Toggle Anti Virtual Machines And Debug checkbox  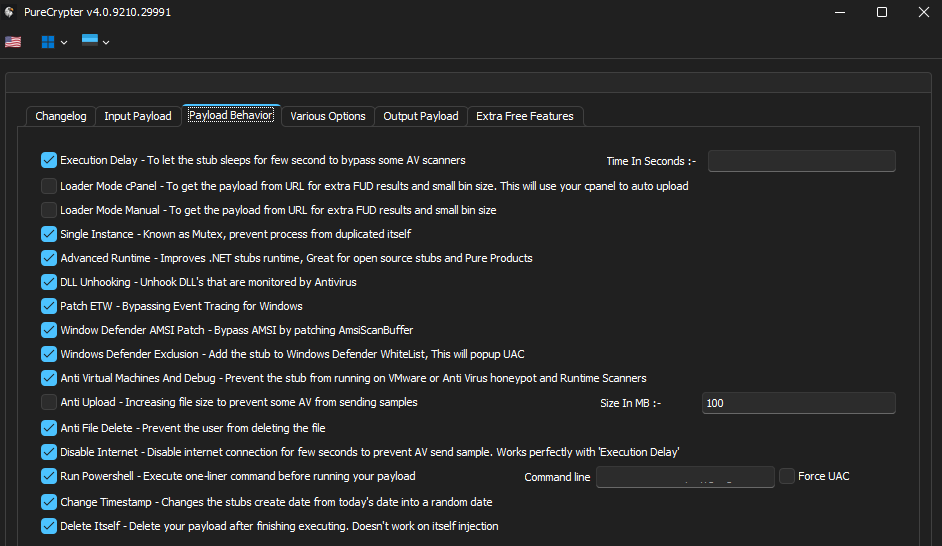(49, 378)
